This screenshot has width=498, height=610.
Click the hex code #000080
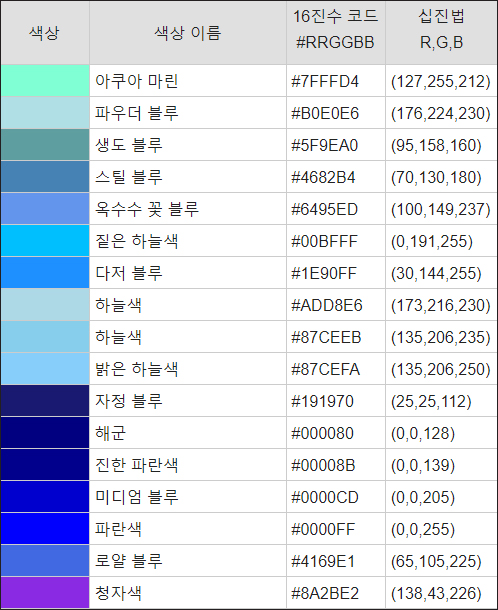323,433
